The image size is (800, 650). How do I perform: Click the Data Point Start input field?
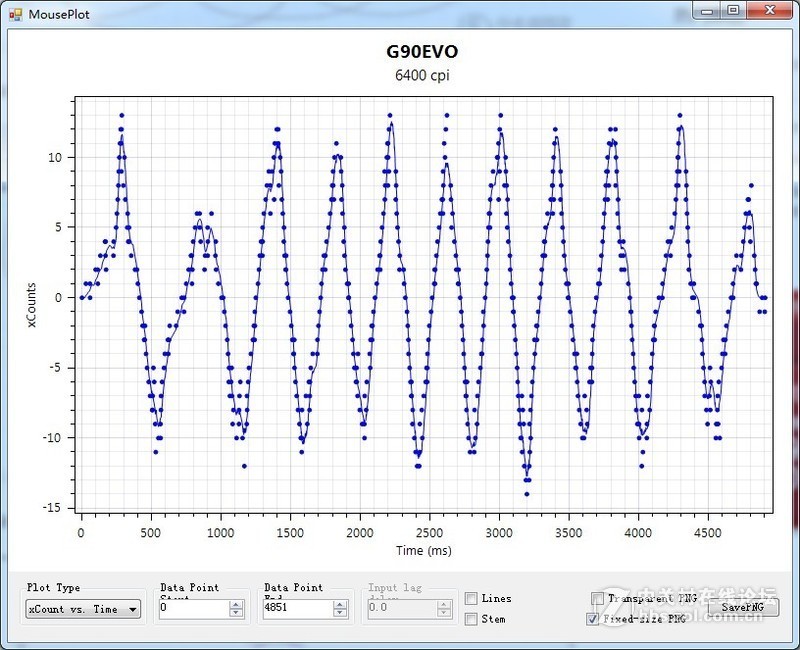click(x=192, y=608)
